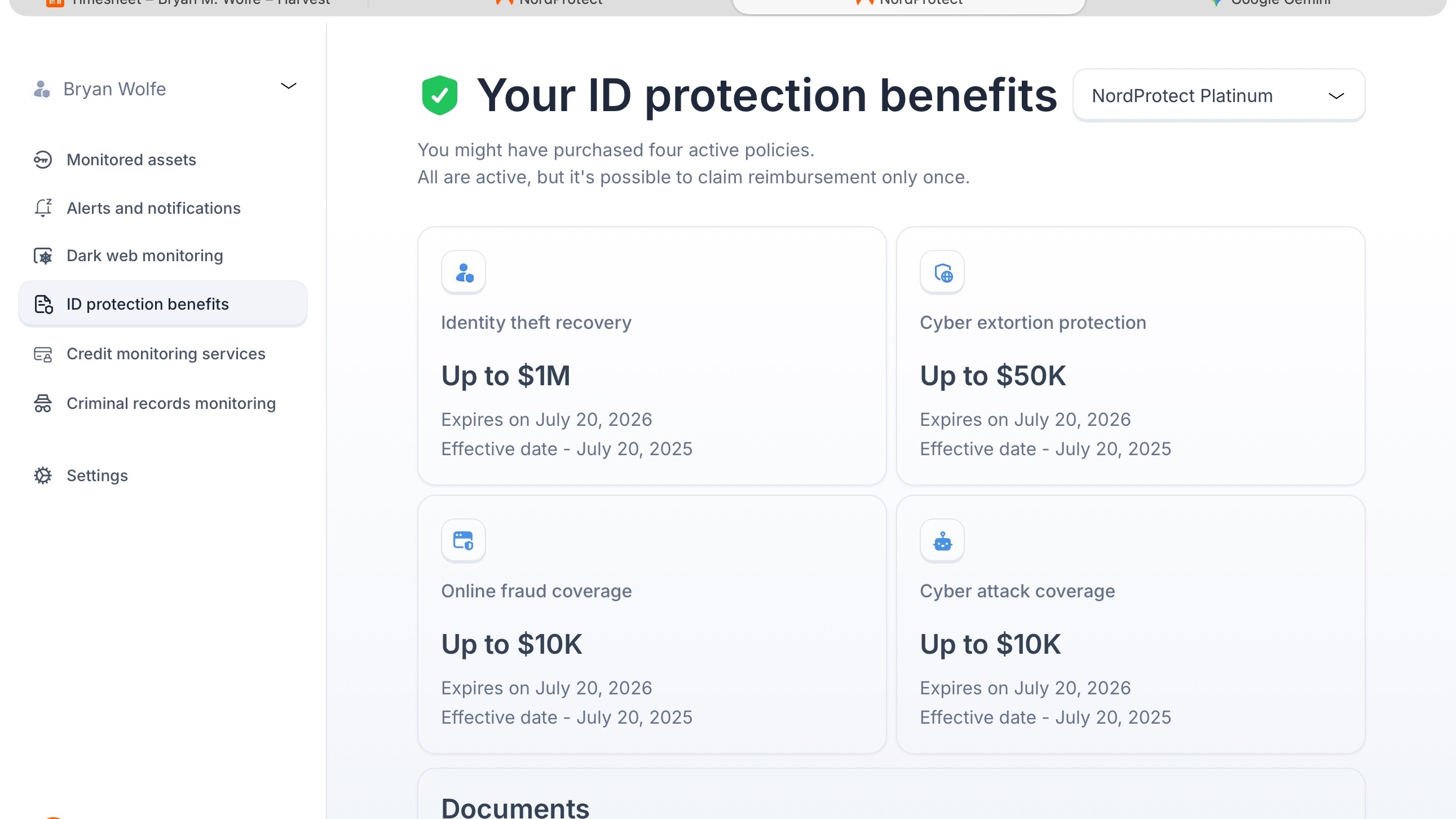Image resolution: width=1456 pixels, height=819 pixels.
Task: Click Identity theft recovery expiry date text
Action: point(546,420)
